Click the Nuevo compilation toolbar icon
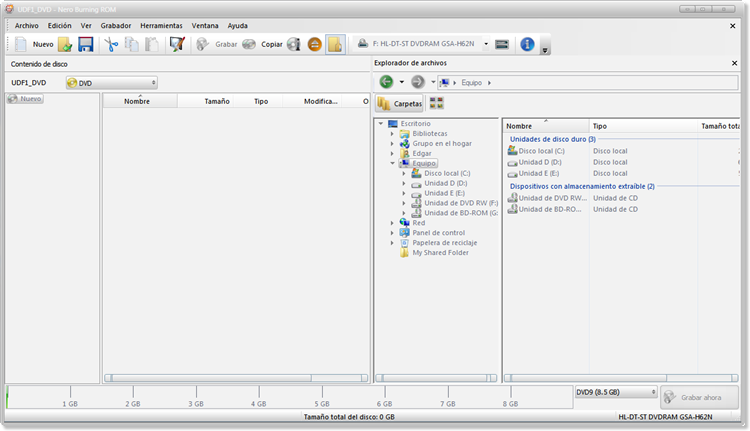Viewport: 750px width, 431px height. 21,44
